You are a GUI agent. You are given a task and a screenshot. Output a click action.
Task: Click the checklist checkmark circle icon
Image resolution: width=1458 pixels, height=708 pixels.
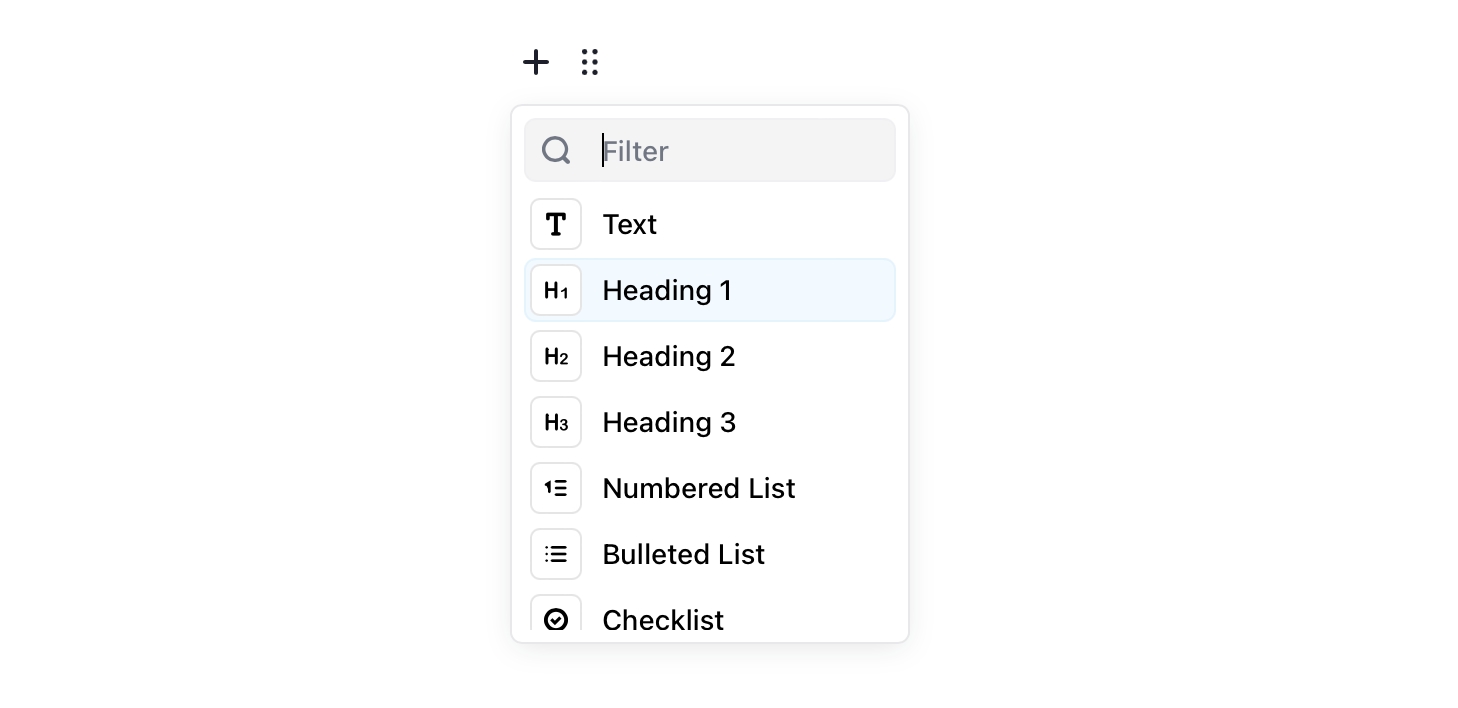(x=556, y=619)
